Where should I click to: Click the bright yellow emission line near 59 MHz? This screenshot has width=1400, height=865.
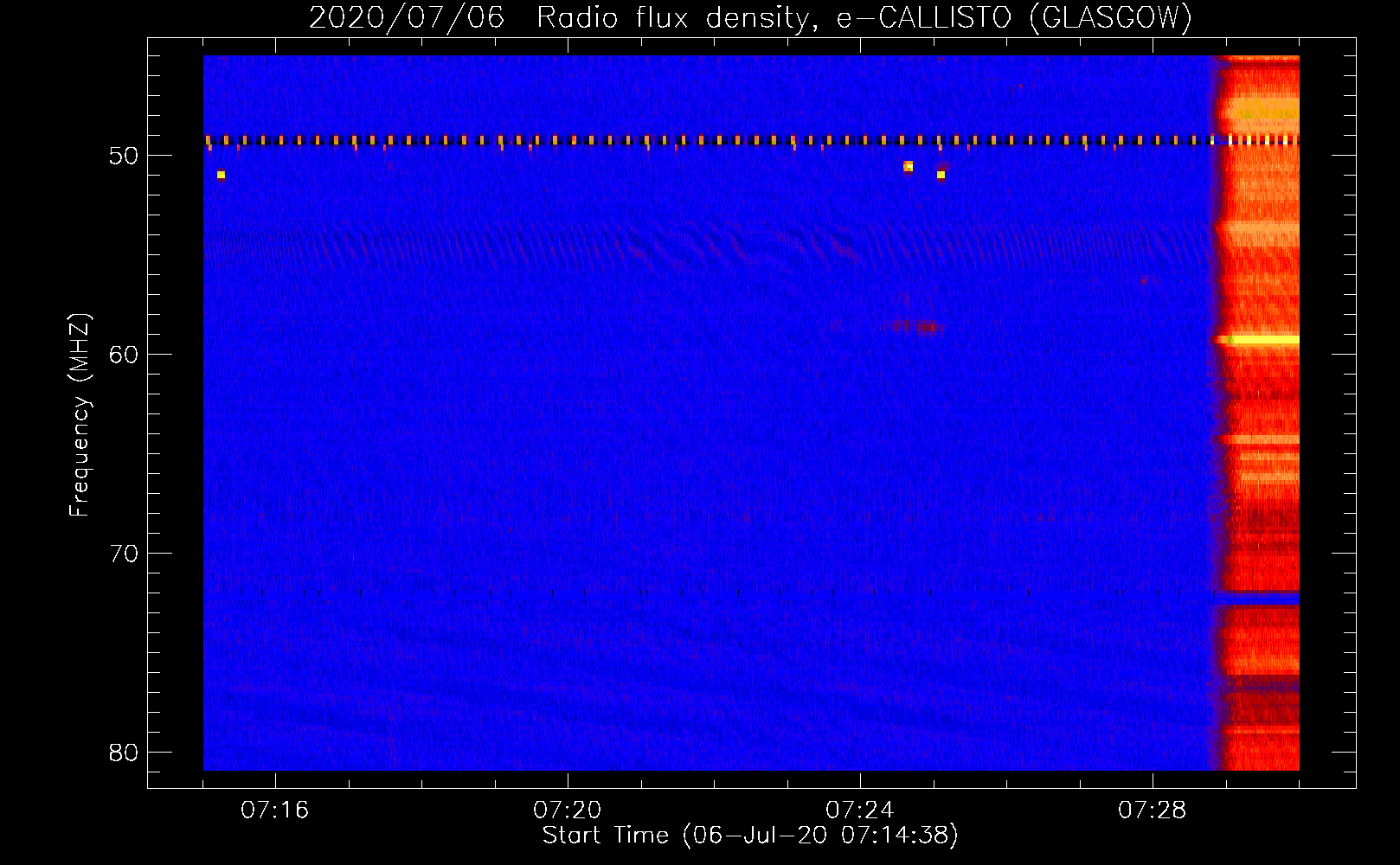point(1263,341)
